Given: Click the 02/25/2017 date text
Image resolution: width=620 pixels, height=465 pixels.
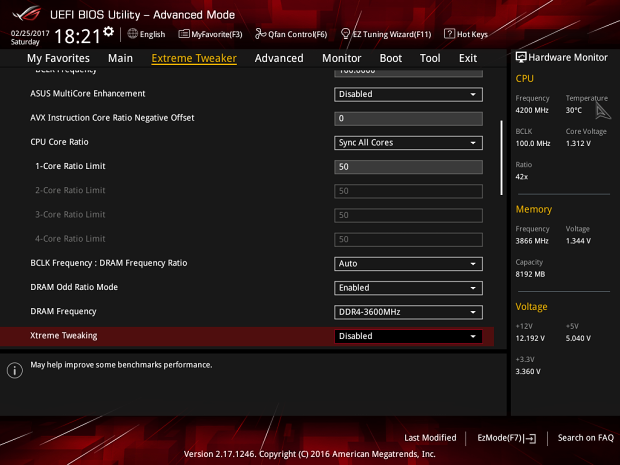Looking at the screenshot, I should [30, 33].
